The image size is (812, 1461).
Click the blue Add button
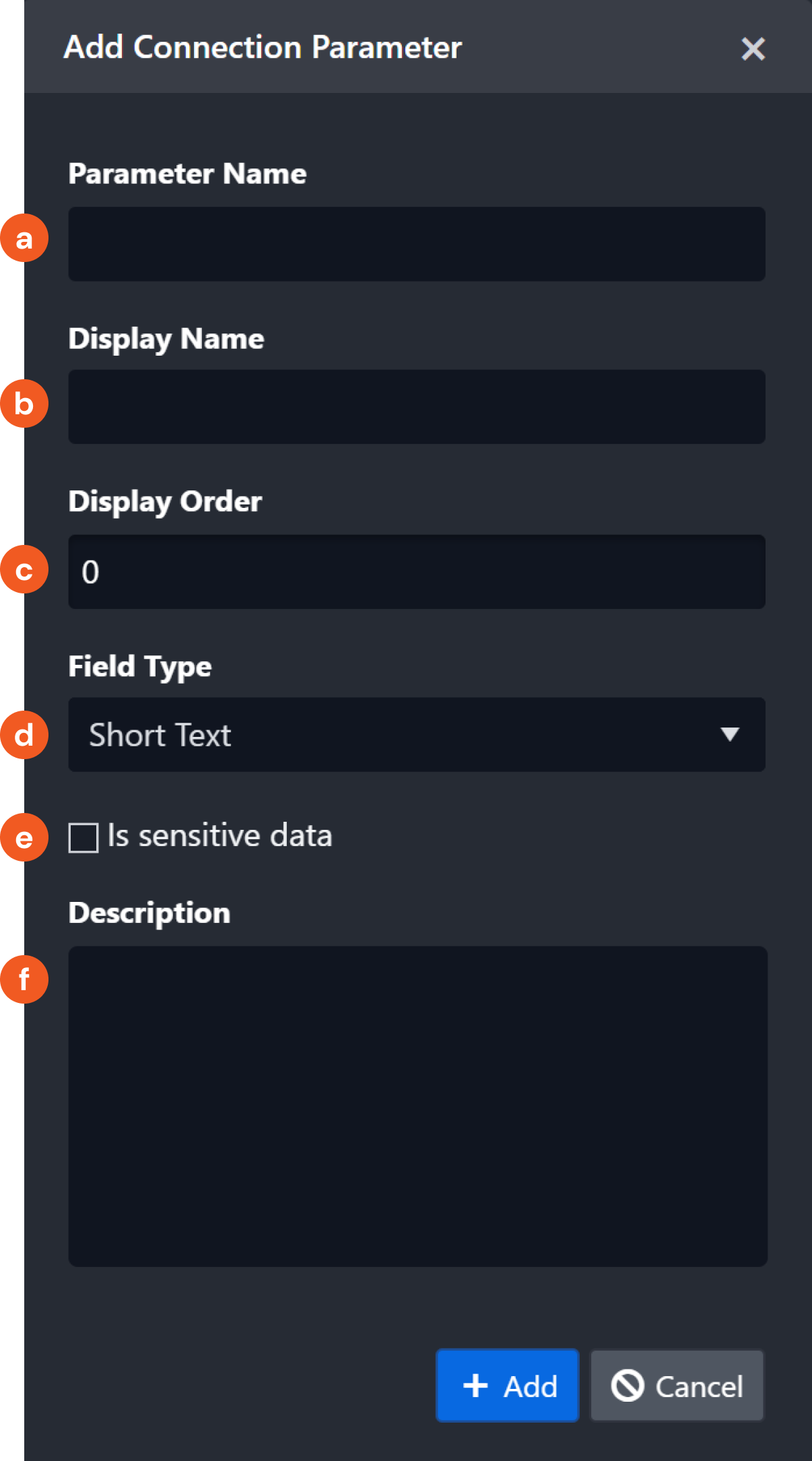coord(508,1386)
